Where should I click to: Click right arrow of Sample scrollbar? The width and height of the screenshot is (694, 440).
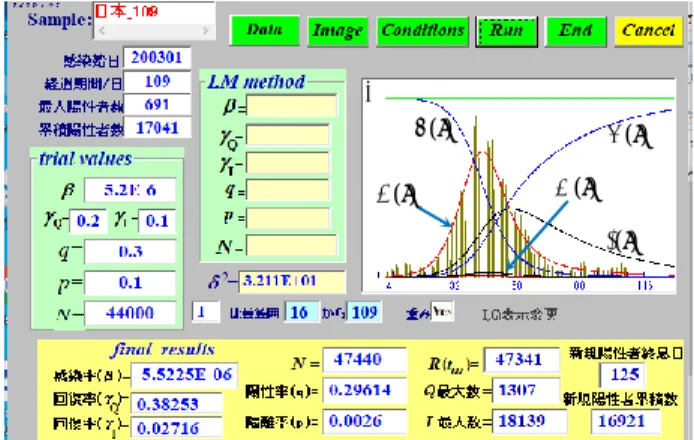coord(205,31)
